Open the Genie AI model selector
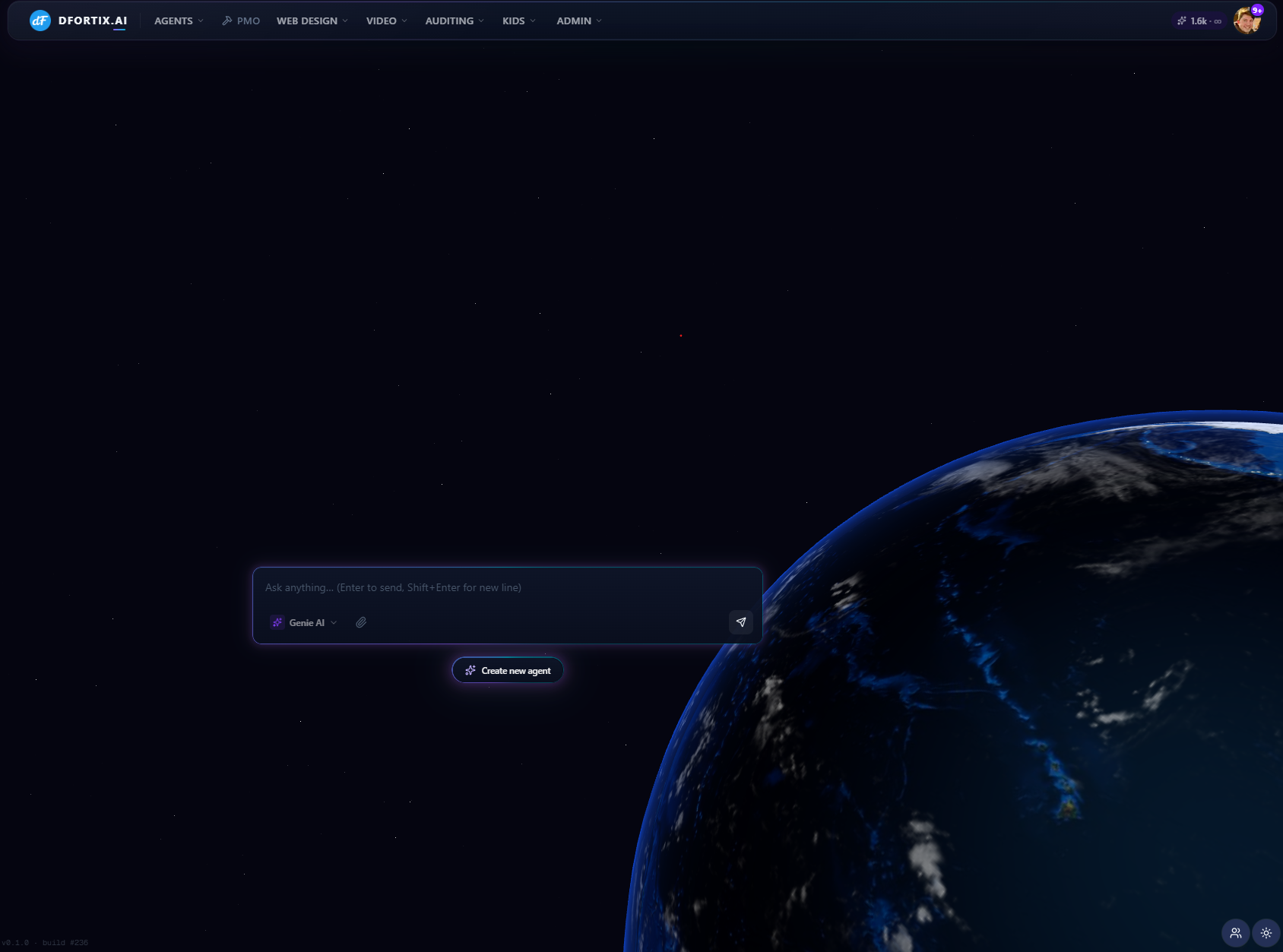Screen dimensions: 1283x952 point(303,622)
